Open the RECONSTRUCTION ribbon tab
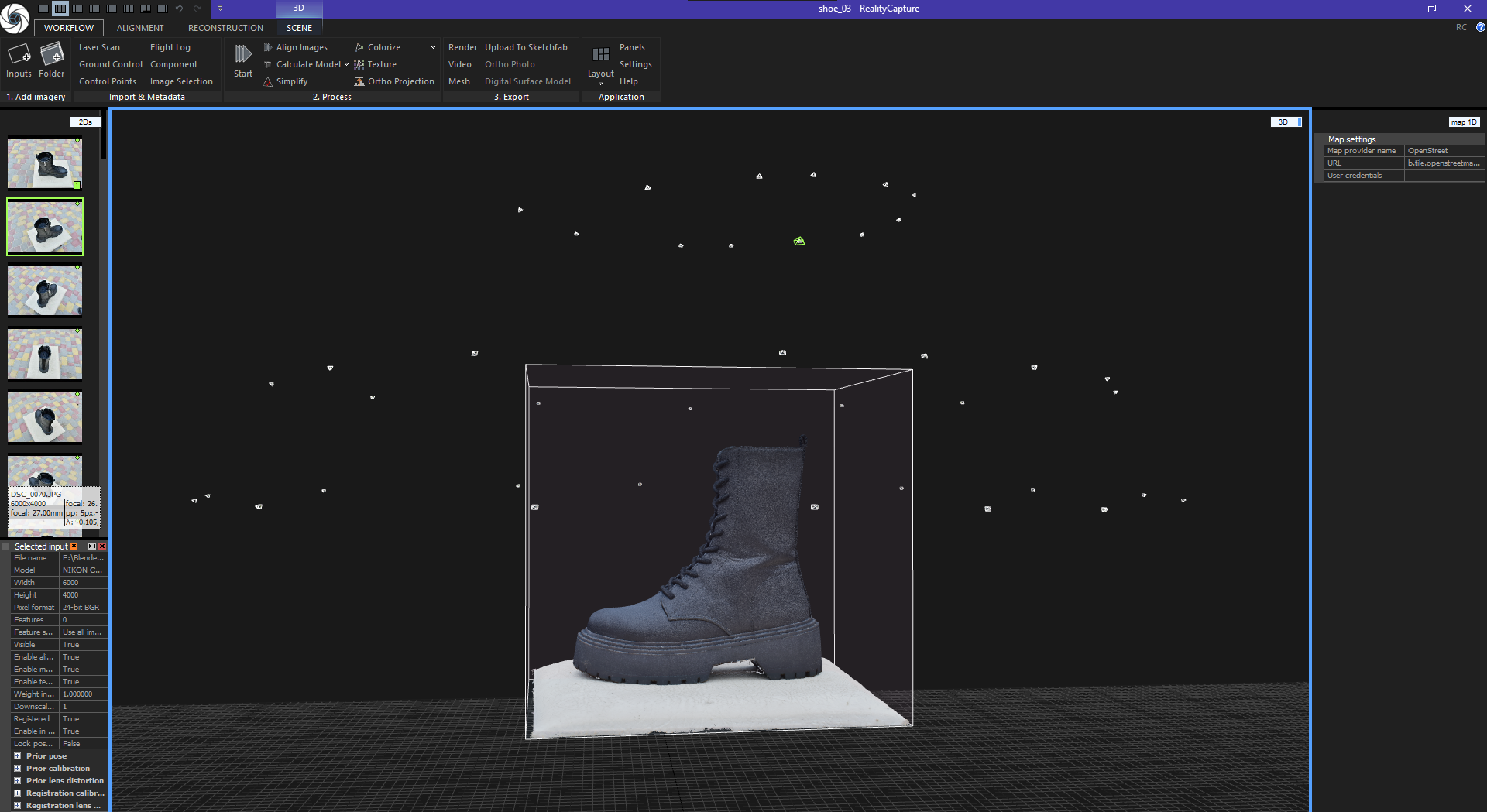This screenshot has width=1487, height=812. [x=225, y=28]
